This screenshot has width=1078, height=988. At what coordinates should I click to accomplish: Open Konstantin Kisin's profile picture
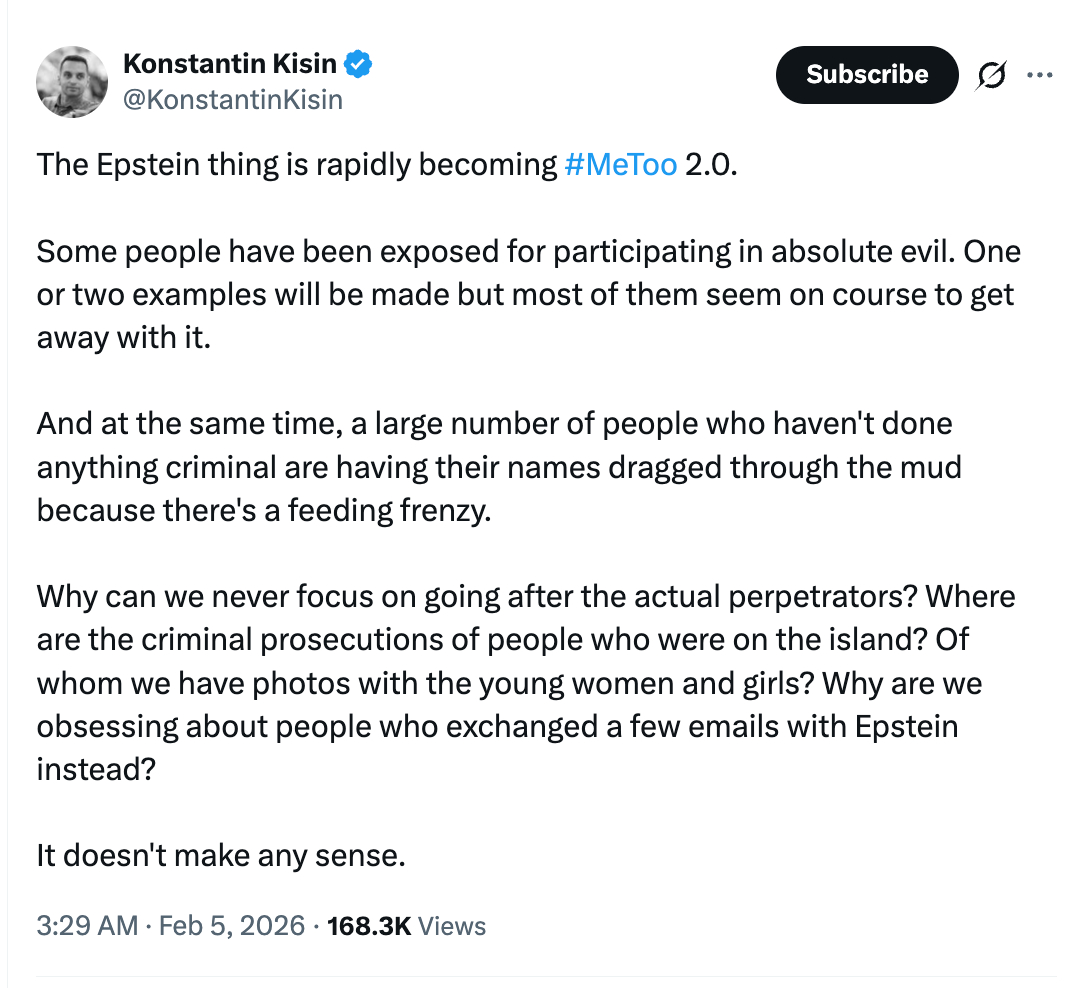point(72,82)
